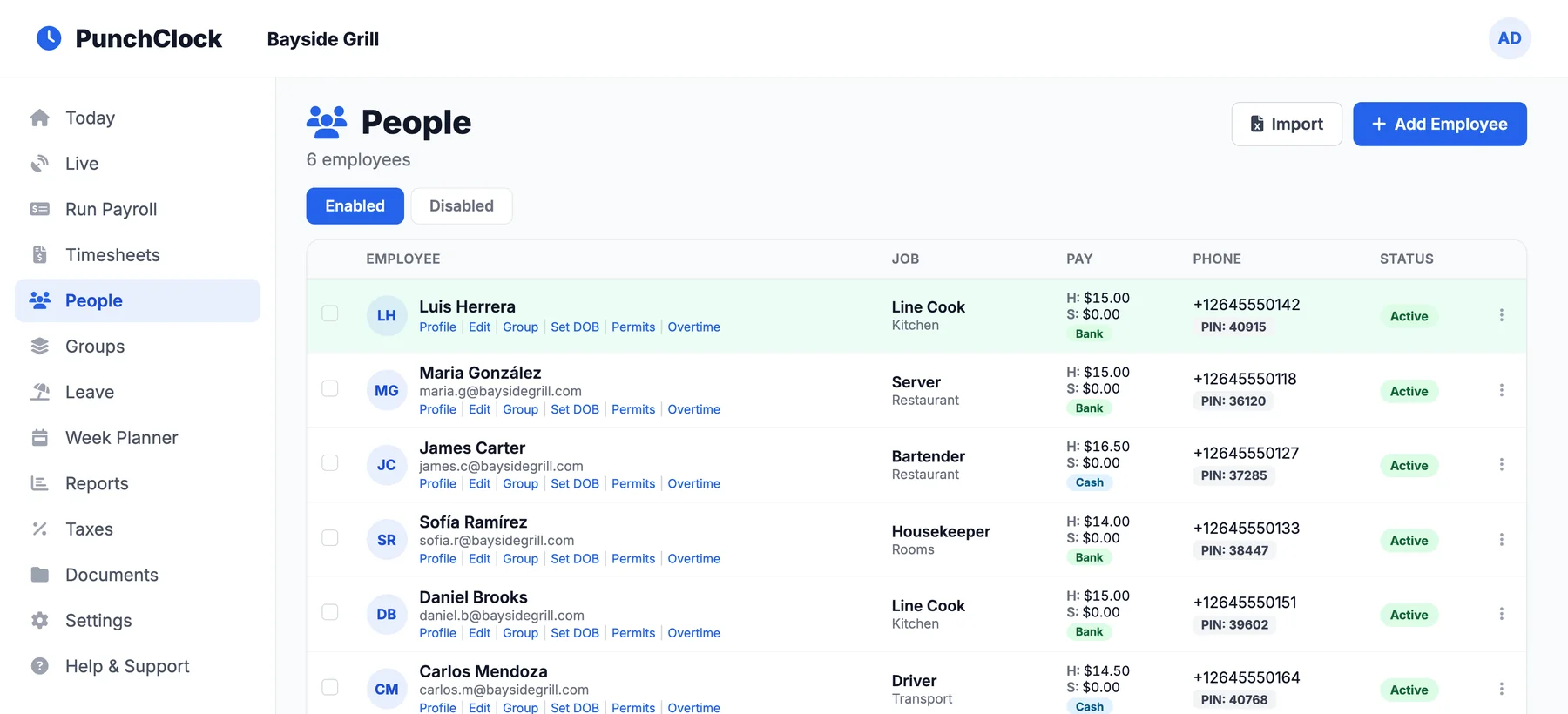Click the Add Employee button

[x=1440, y=124]
